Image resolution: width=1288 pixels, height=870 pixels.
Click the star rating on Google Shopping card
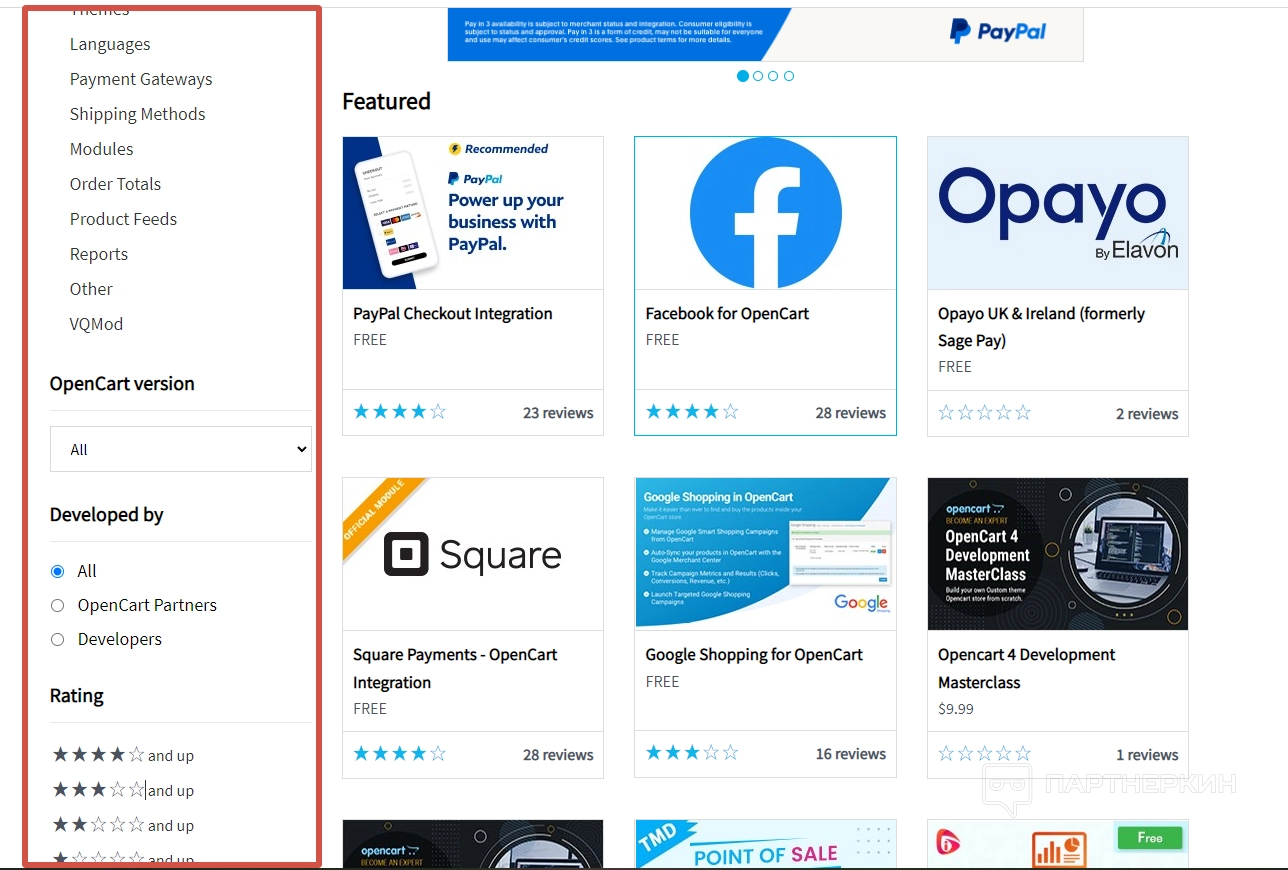tap(692, 753)
